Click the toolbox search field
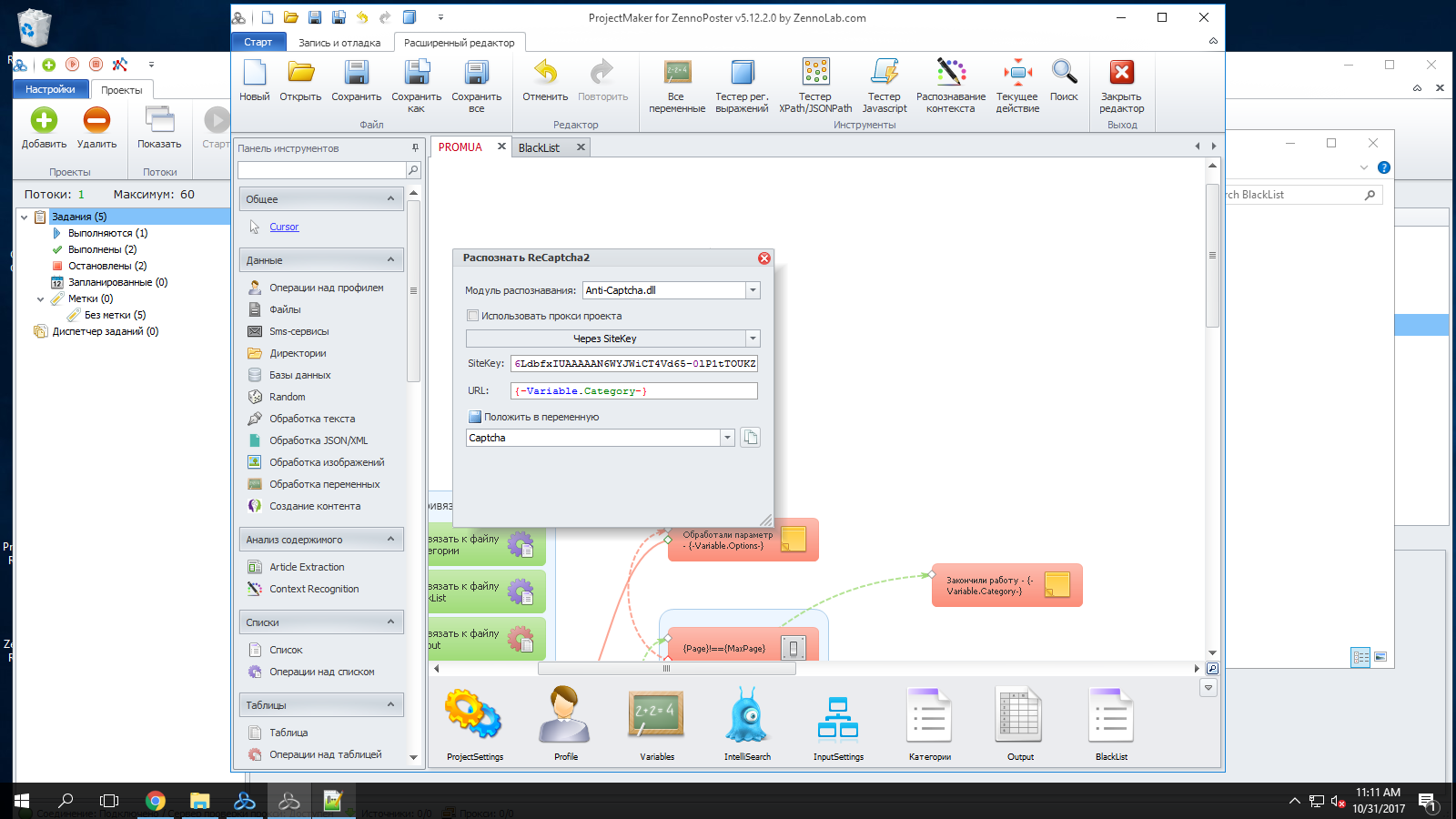 (x=321, y=170)
